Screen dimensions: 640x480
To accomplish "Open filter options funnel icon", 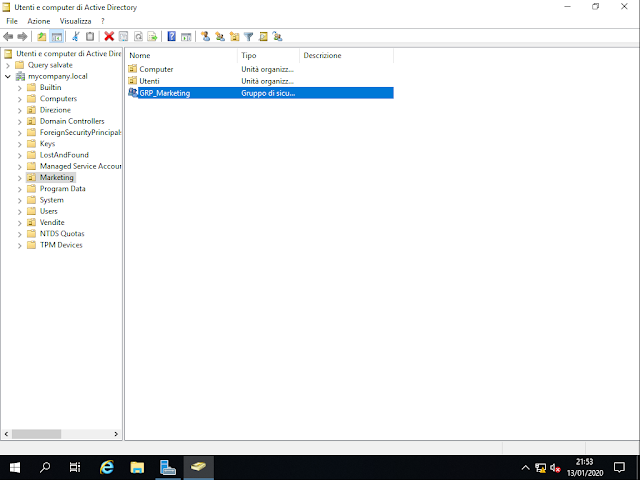I will click(249, 37).
